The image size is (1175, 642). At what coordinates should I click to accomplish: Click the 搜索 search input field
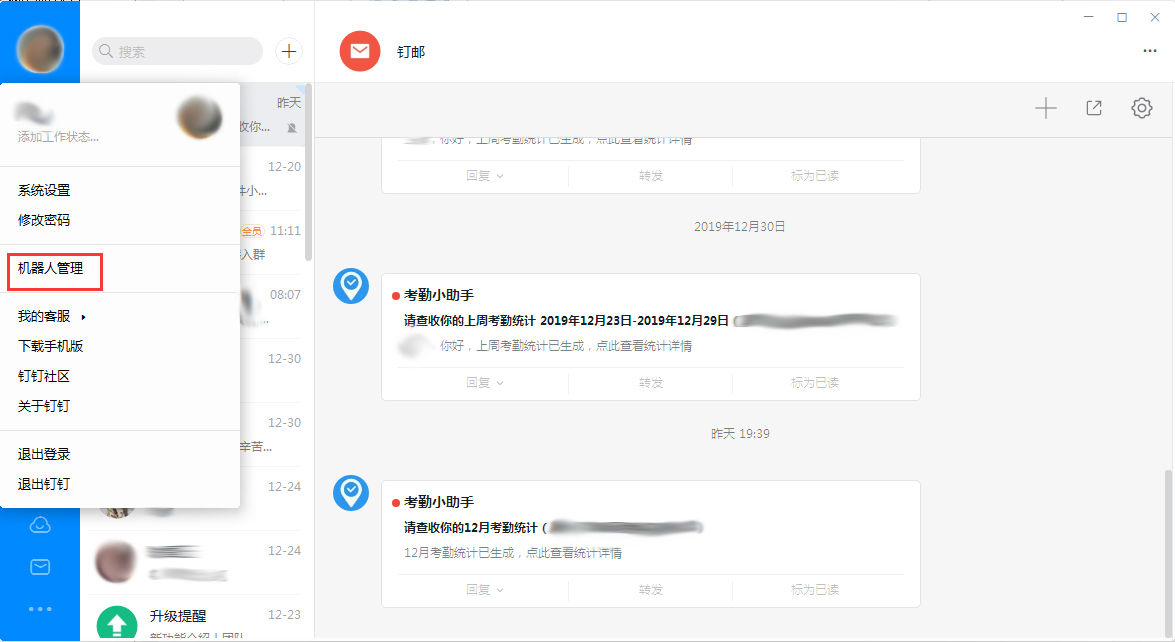coord(177,51)
